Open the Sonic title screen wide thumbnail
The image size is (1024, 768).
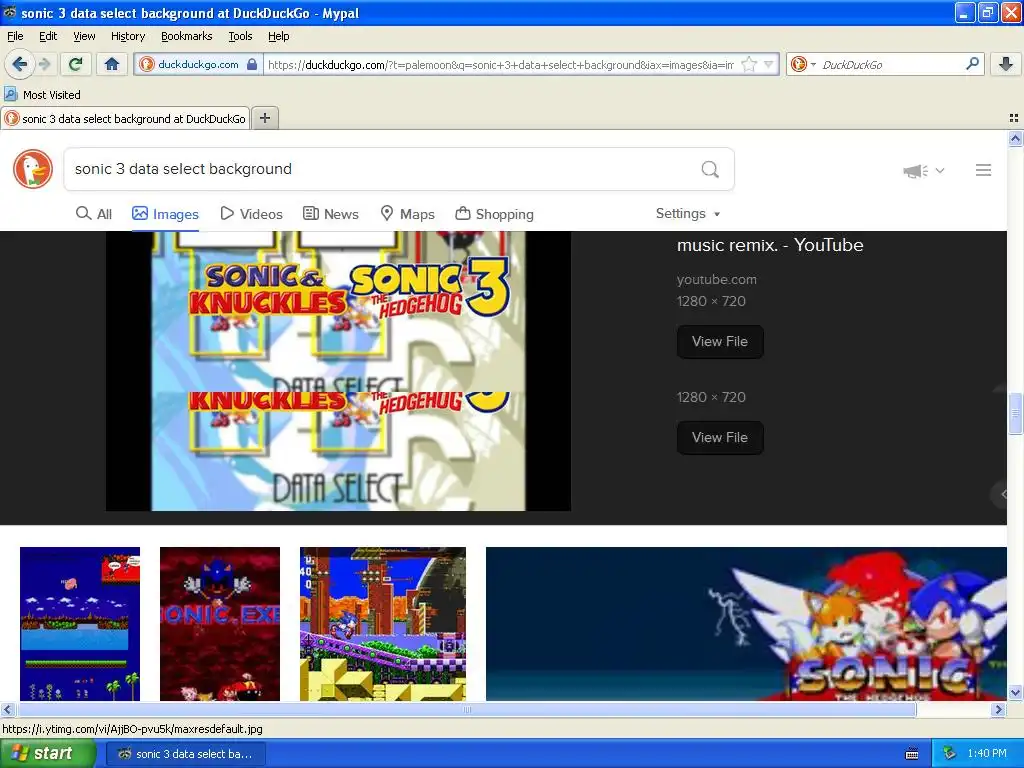(x=746, y=624)
